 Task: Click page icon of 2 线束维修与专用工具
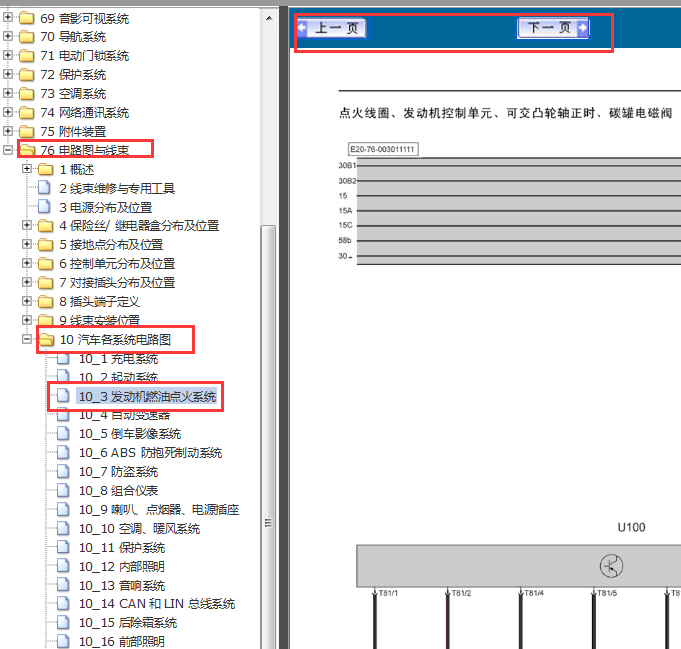coord(44,188)
